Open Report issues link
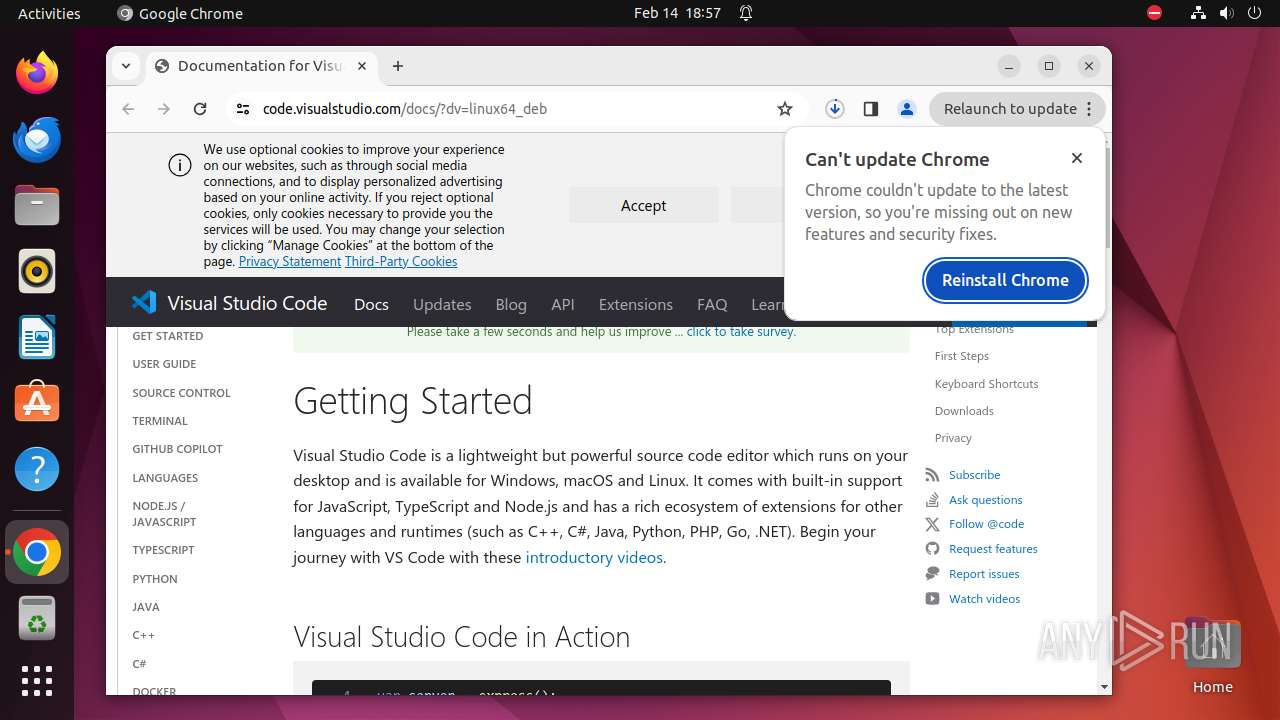Viewport: 1280px width, 720px height. point(984,574)
